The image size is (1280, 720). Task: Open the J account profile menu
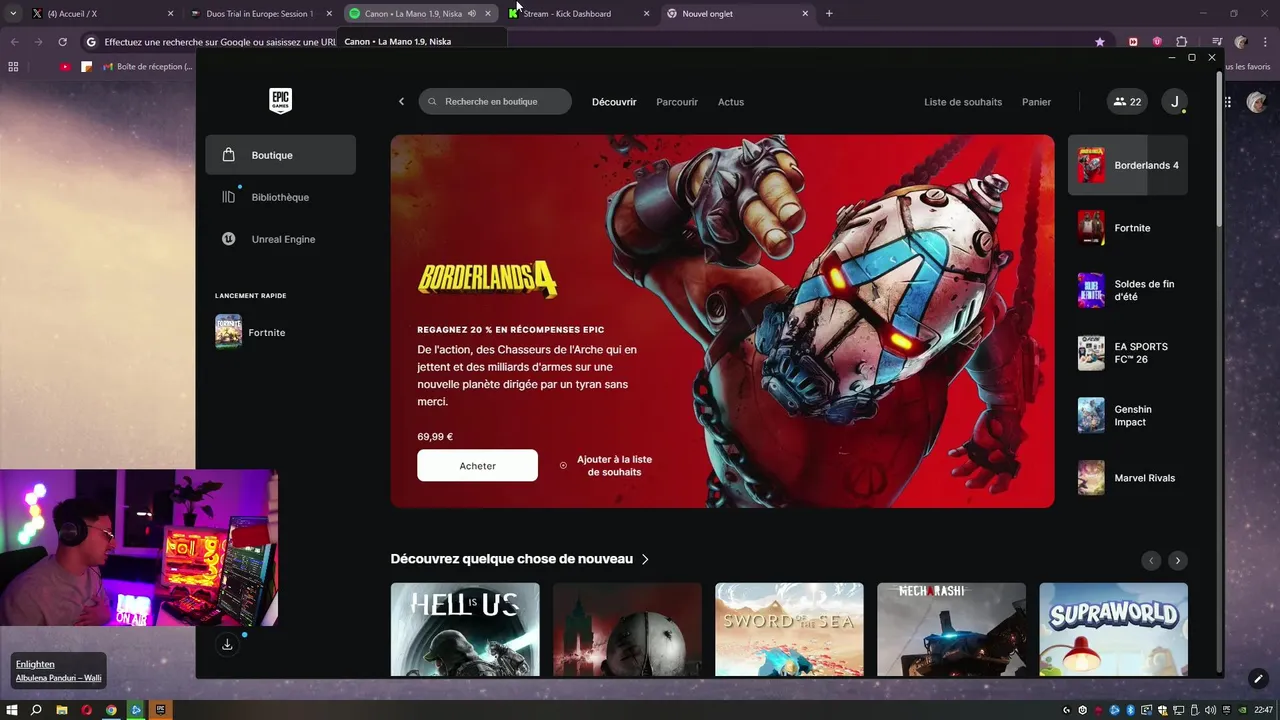1175,101
